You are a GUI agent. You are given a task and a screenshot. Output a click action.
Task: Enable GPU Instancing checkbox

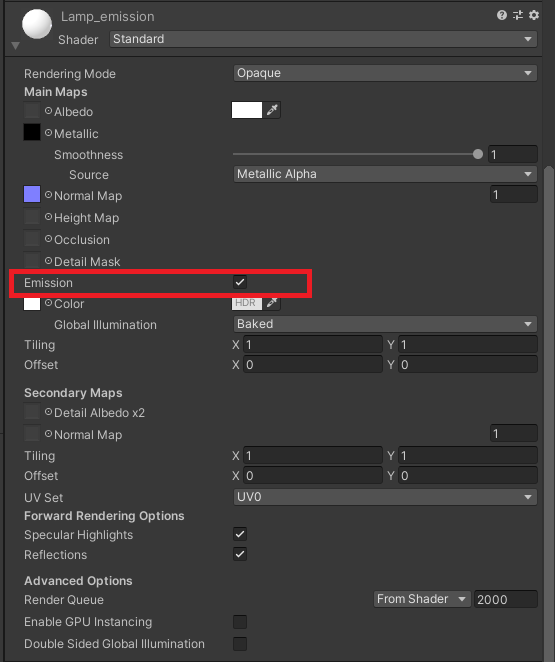pyautogui.click(x=240, y=621)
